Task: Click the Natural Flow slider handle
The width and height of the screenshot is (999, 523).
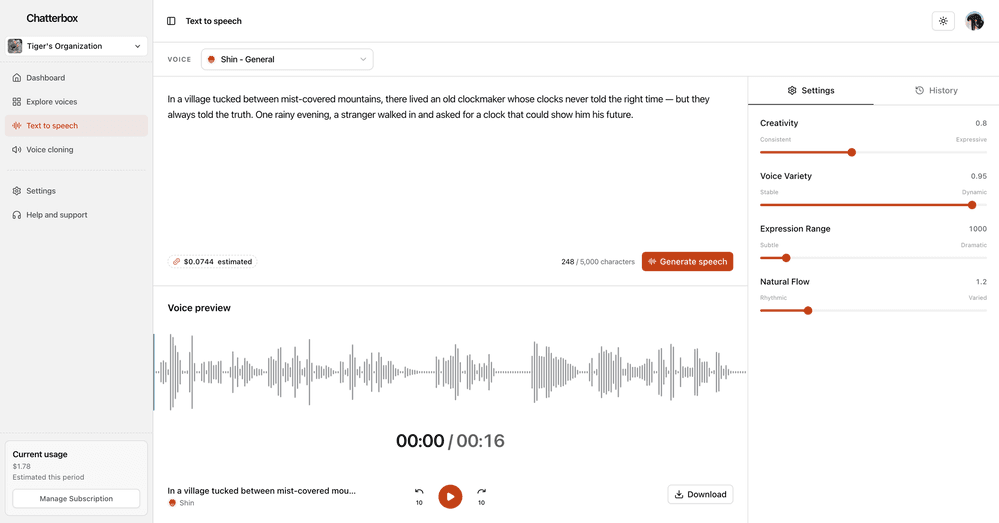Action: tap(808, 311)
